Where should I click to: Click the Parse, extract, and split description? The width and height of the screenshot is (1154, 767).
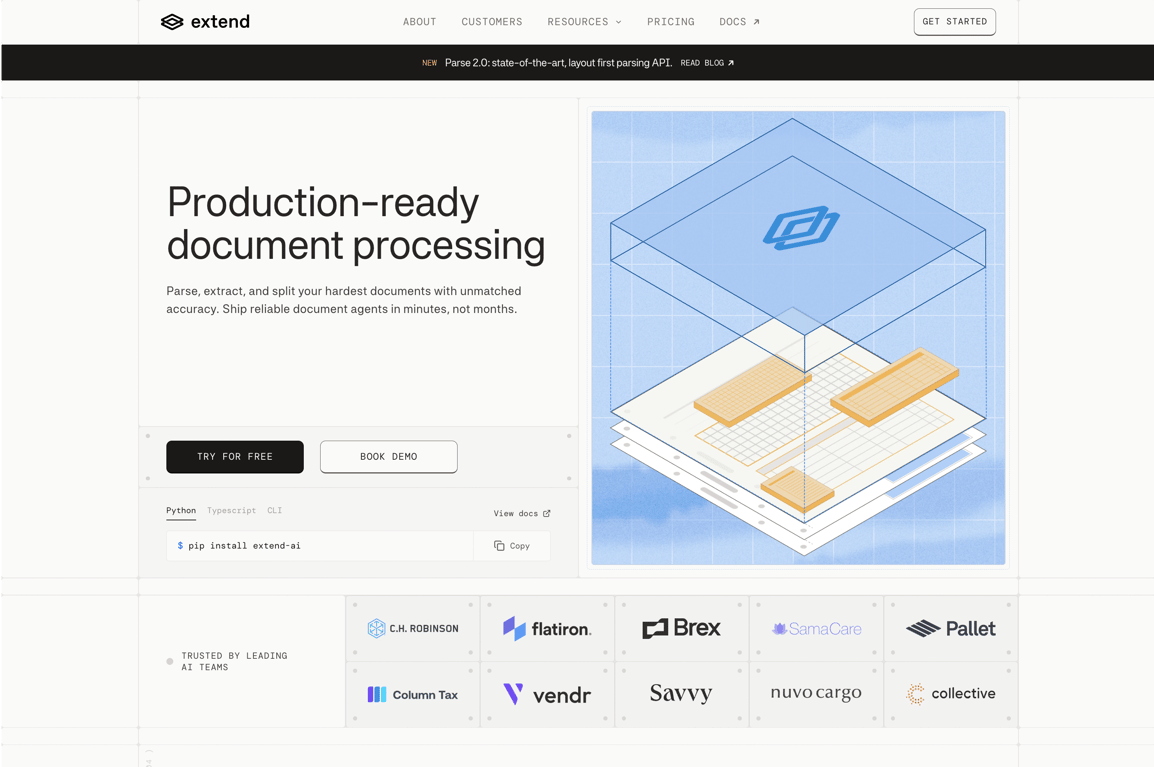344,300
